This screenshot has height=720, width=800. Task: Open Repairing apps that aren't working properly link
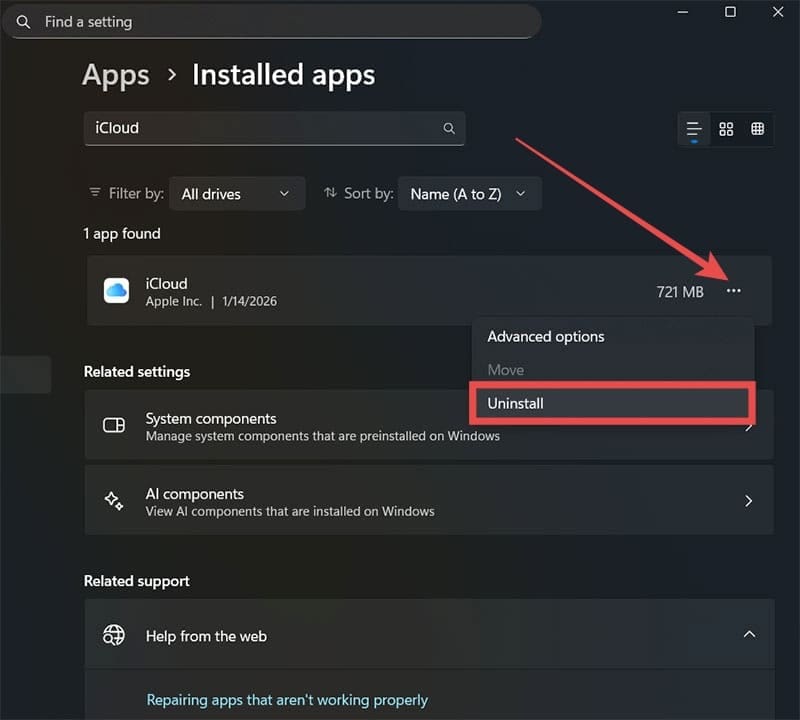(287, 700)
